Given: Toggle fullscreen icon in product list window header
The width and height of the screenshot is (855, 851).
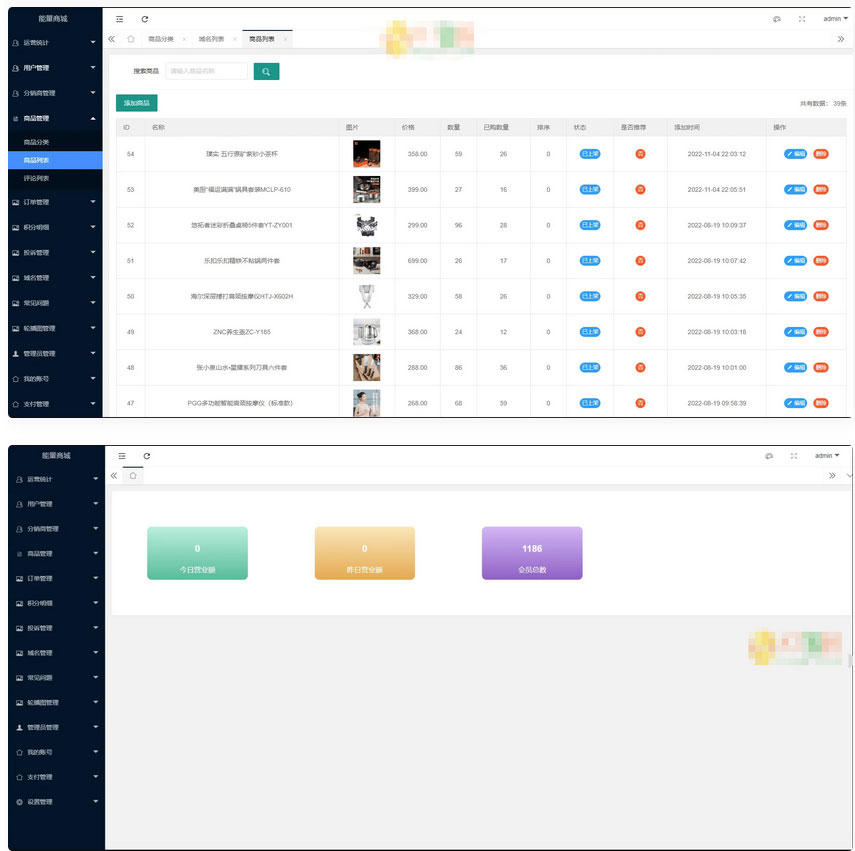Looking at the screenshot, I should pyautogui.click(x=802, y=19).
